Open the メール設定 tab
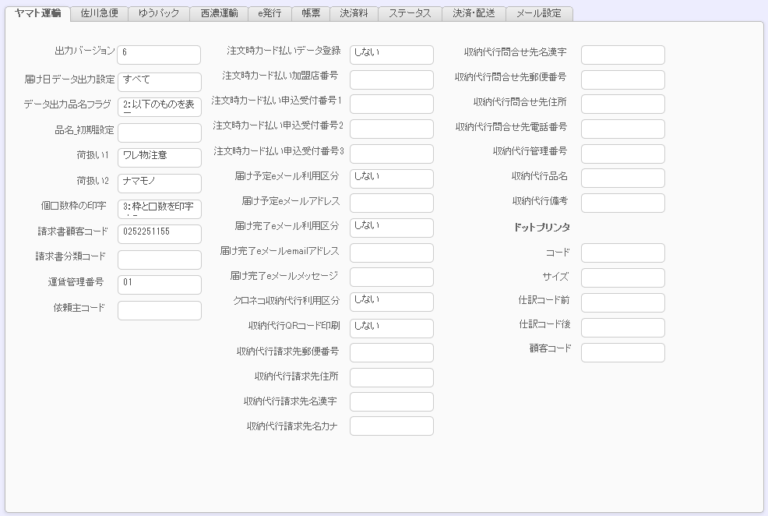768x516 pixels. pyautogui.click(x=538, y=13)
